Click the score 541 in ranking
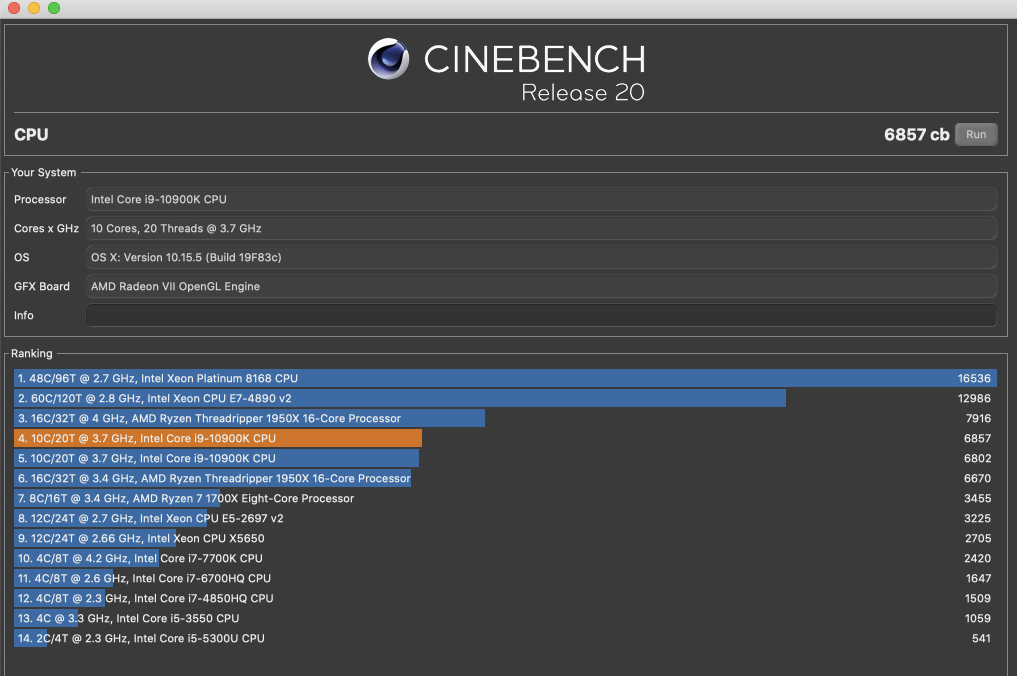Viewport: 1017px width, 676px height. 981,638
